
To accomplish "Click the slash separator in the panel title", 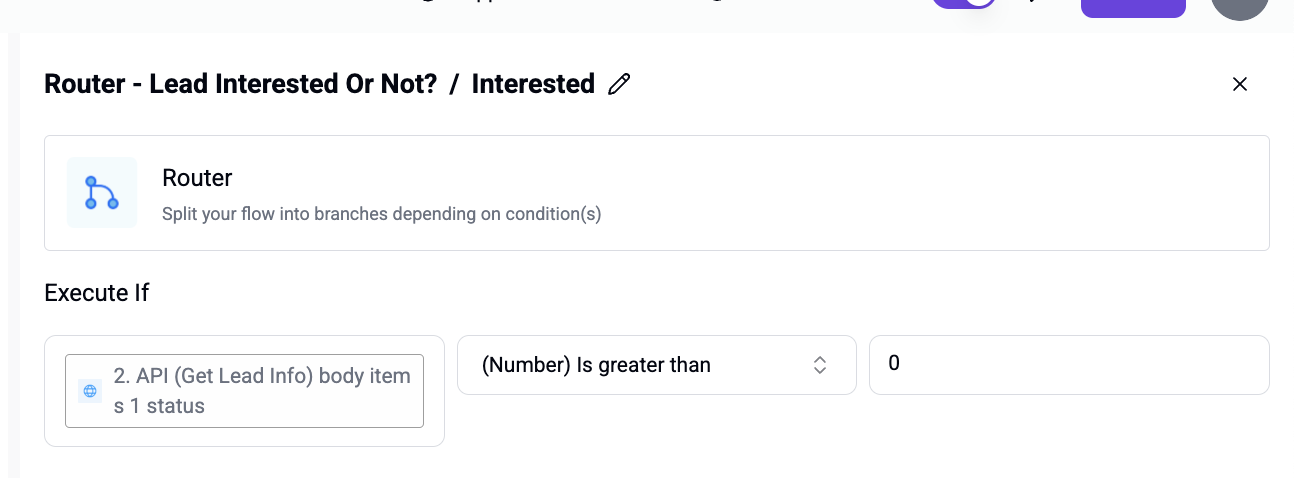I will click(x=454, y=84).
